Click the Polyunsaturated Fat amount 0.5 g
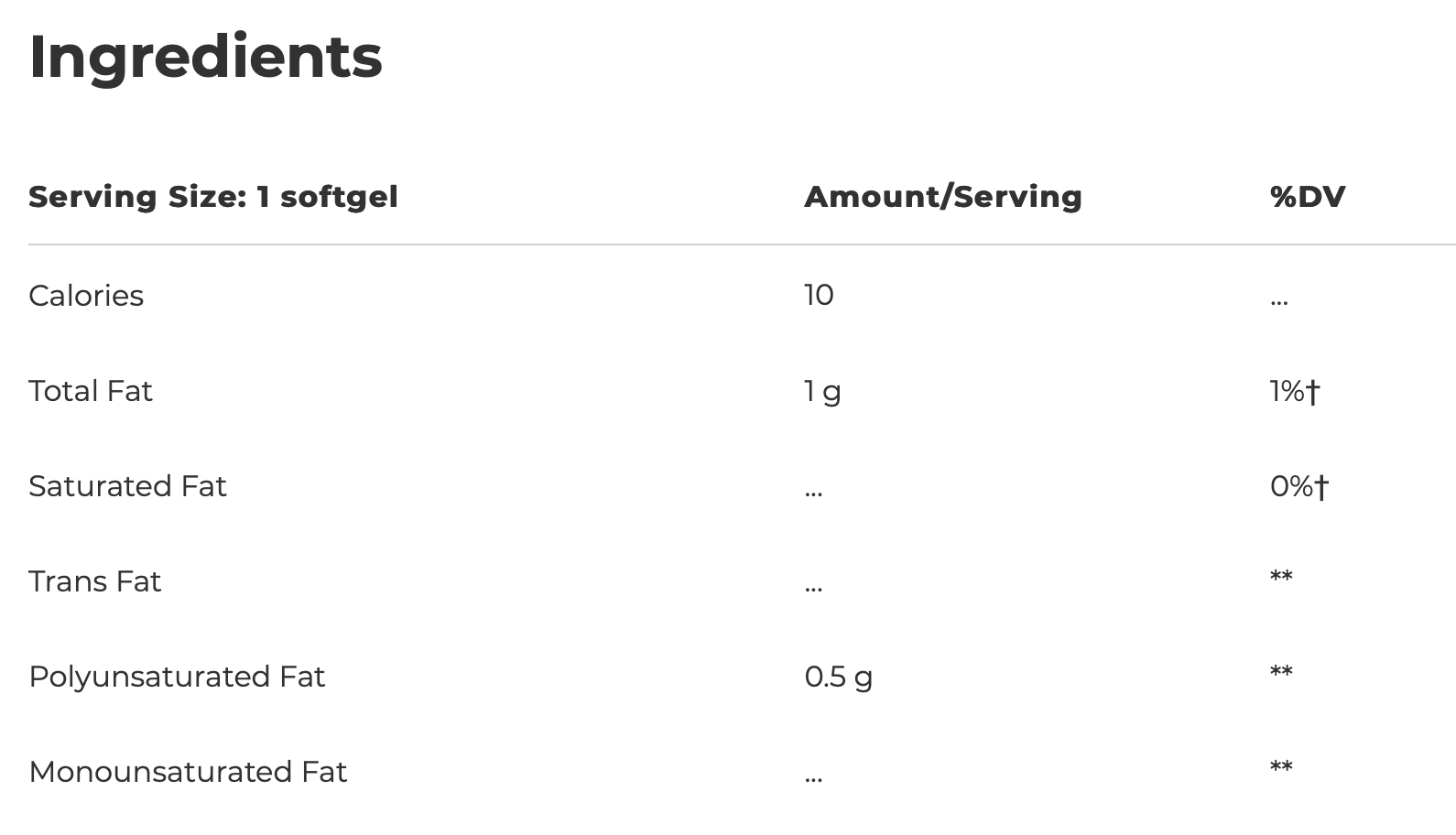Screen dimensions: 1456x835 pyautogui.click(x=838, y=678)
